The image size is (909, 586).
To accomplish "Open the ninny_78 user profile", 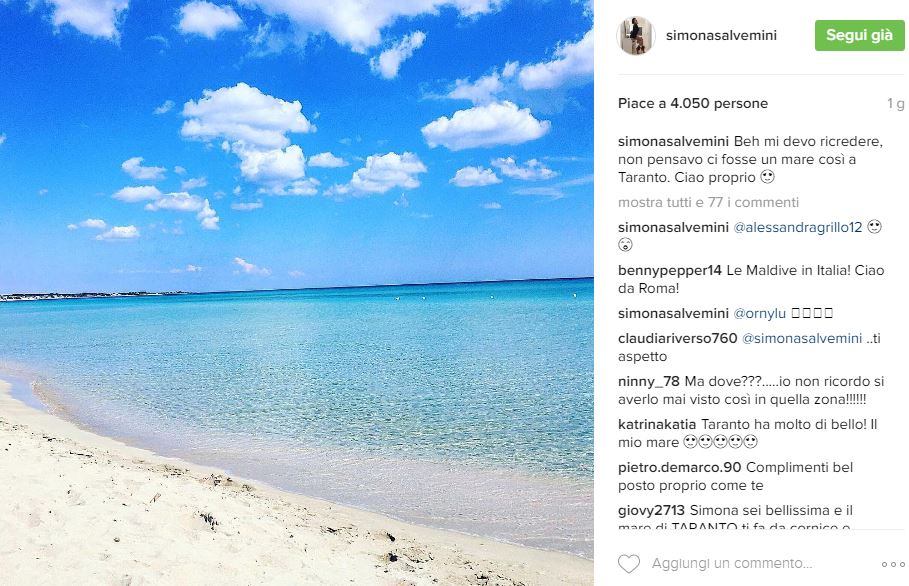I will (x=649, y=381).
